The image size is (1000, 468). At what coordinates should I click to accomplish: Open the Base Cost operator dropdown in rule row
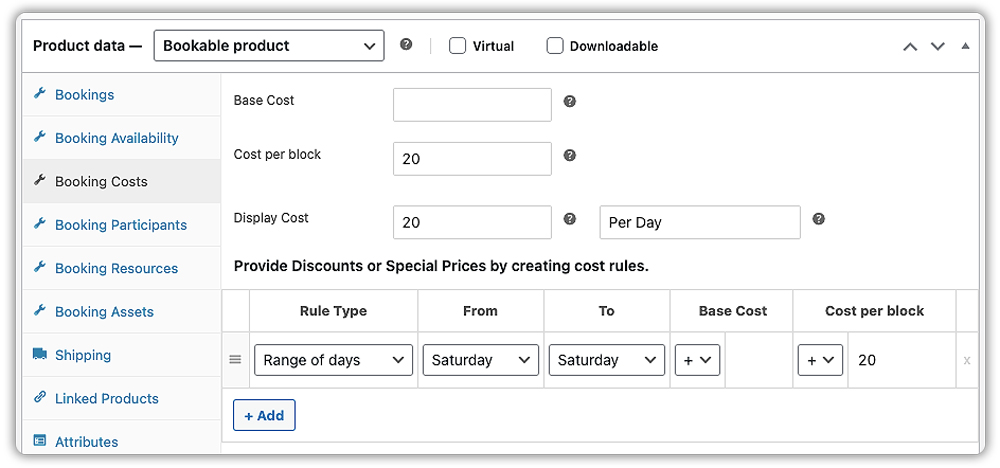point(698,360)
